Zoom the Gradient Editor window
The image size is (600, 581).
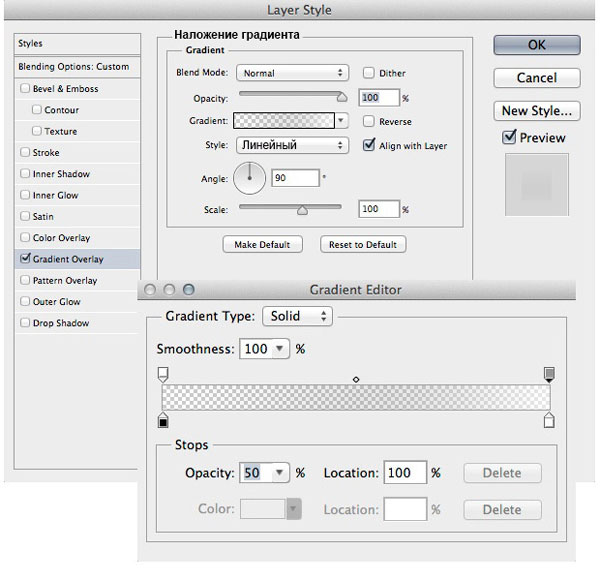point(189,290)
